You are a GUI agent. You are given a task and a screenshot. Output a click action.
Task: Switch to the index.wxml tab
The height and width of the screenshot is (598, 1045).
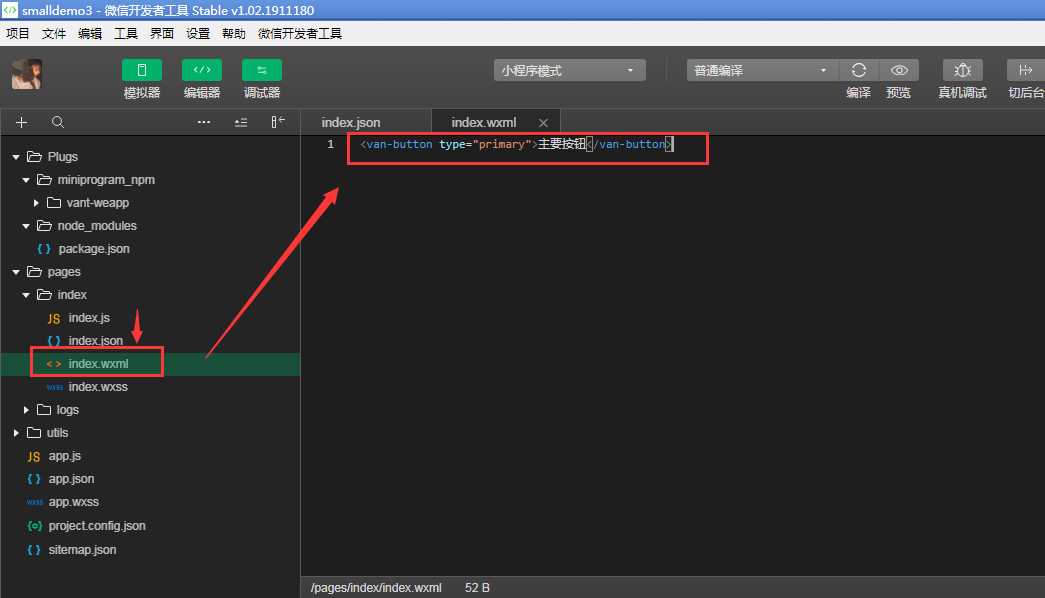point(484,123)
